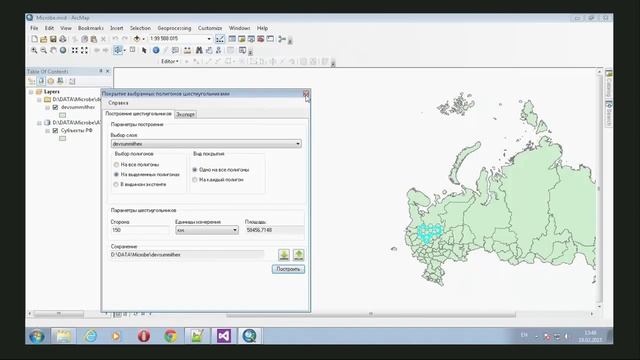The width and height of the screenshot is (640, 360).
Task: Save the map with floppy icon
Action: tap(53, 39)
